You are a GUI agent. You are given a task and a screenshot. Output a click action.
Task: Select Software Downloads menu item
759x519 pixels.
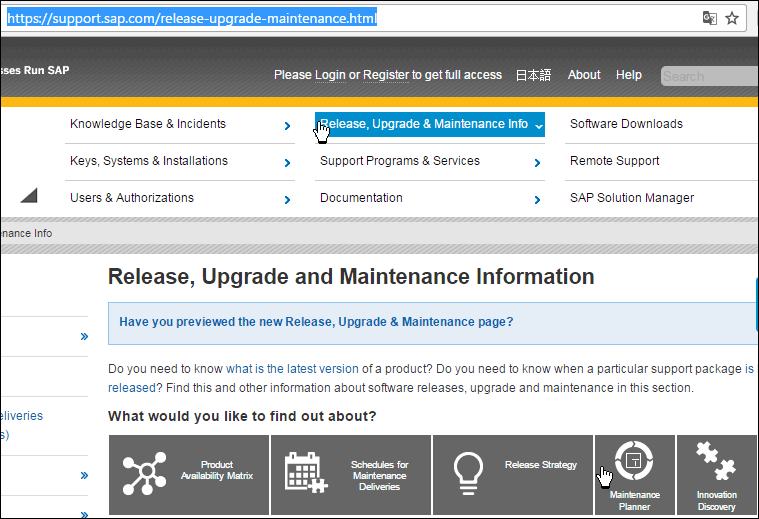click(626, 124)
